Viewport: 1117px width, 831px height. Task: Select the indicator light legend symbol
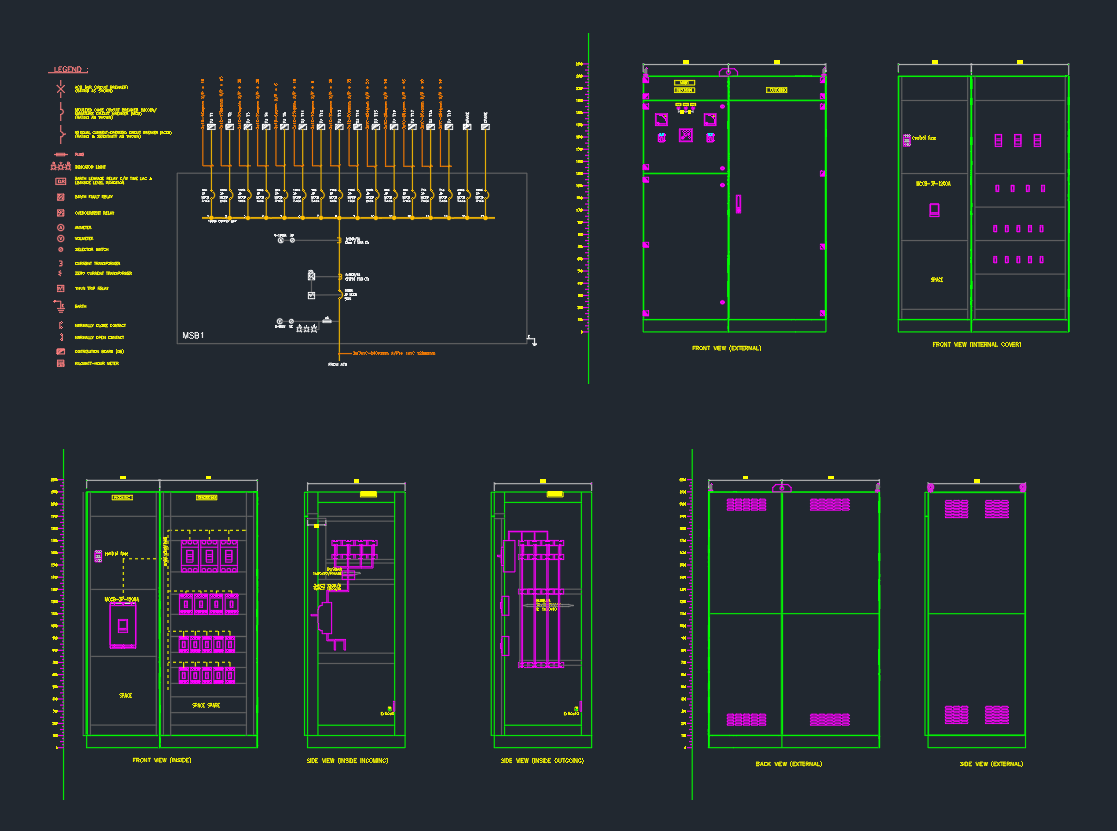(x=61, y=166)
